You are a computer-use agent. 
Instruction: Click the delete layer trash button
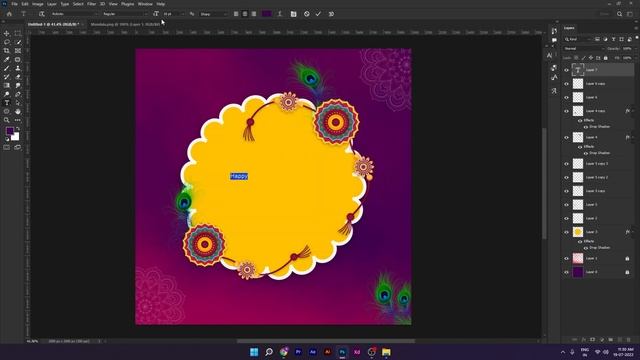[629, 340]
